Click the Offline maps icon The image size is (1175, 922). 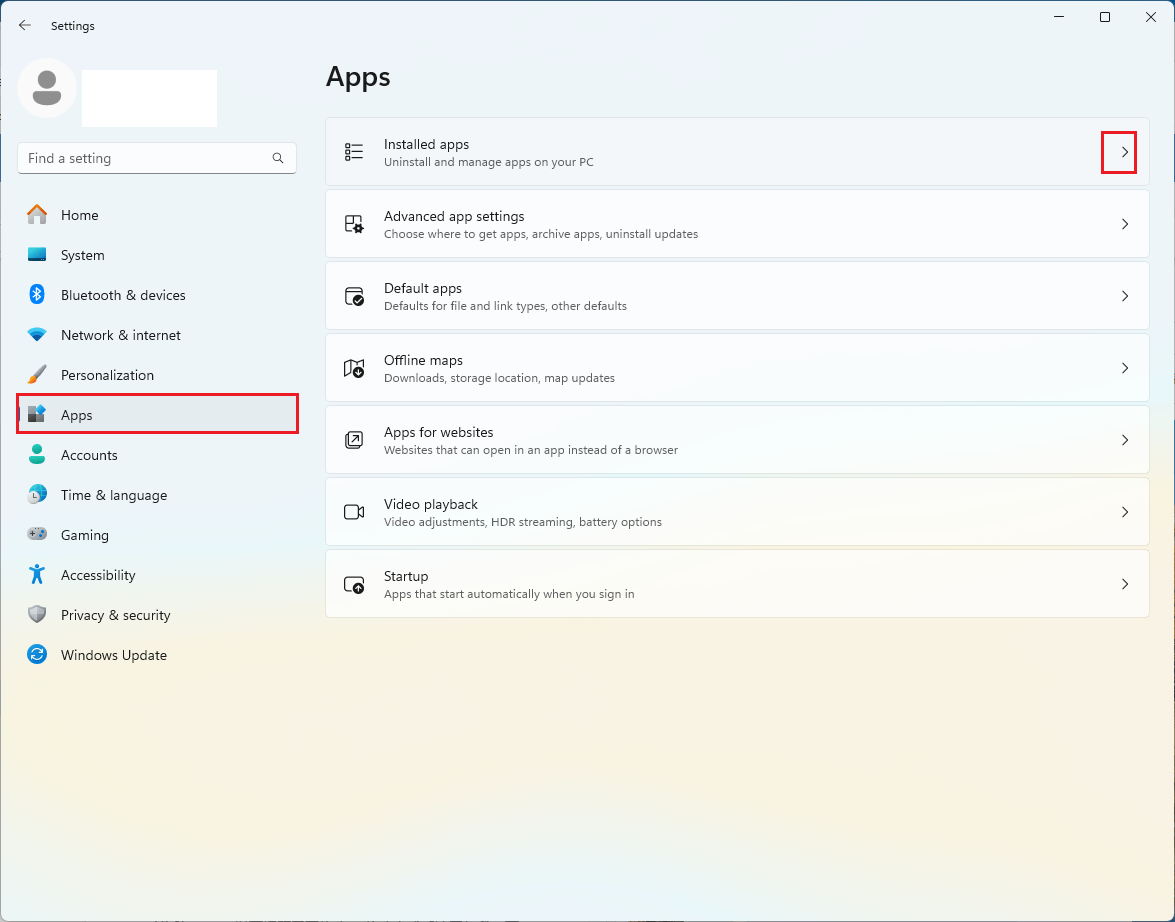coord(354,368)
